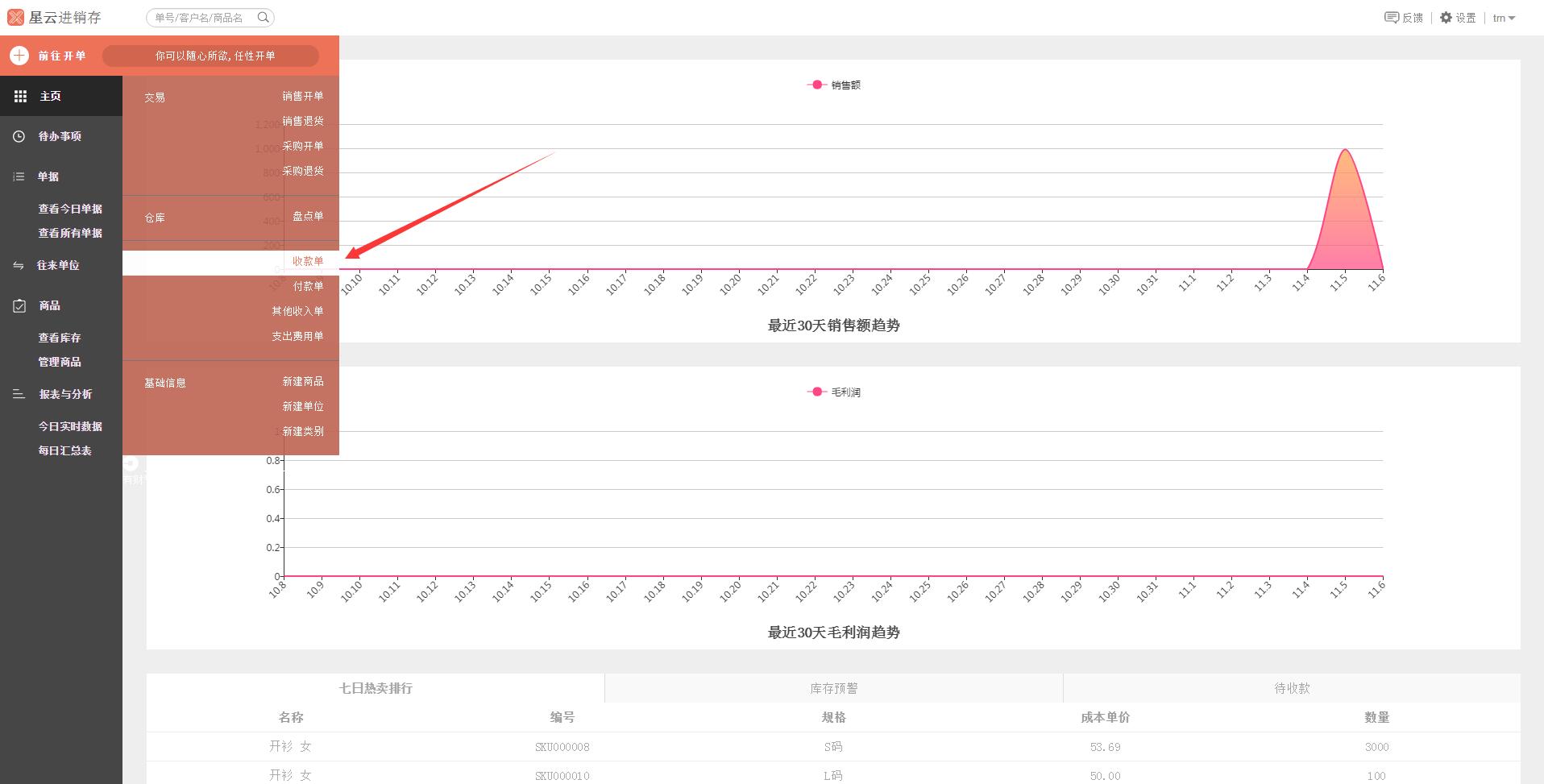Screen dimensions: 1544x784
Task: Click the 往来单位 arrows icon
Action: [19, 265]
